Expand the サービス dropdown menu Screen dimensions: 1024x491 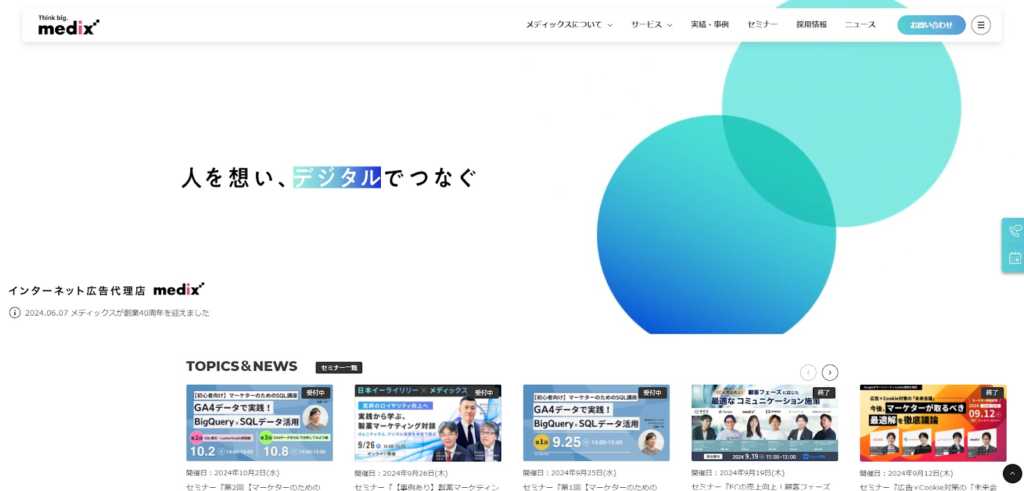[x=651, y=25]
